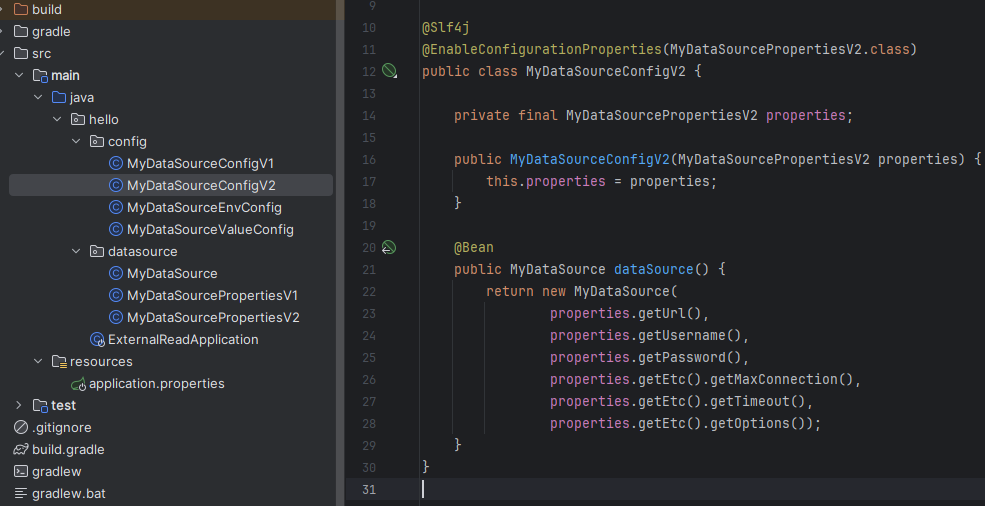The height and width of the screenshot is (506, 985).
Task: Select the gradlew.bat file
Action: pyautogui.click(x=68, y=493)
